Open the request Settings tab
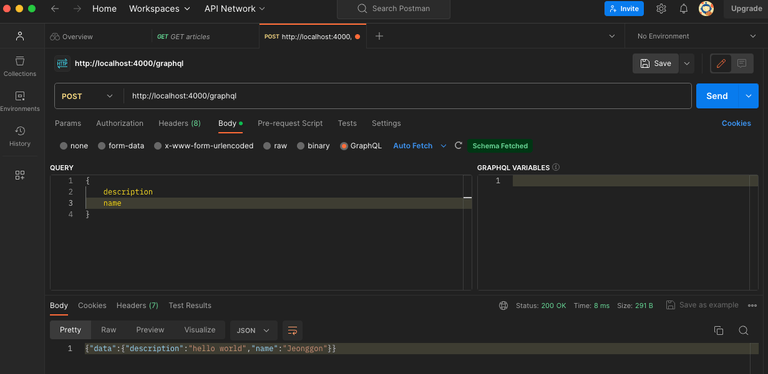The image size is (768, 374). click(x=386, y=123)
